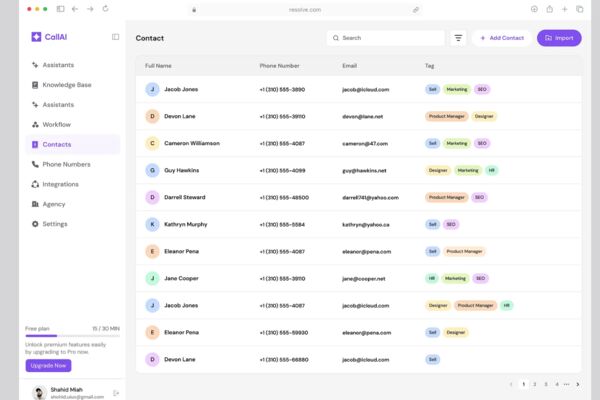Go to next page with right chevron
This screenshot has width=600, height=400.
pos(578,384)
